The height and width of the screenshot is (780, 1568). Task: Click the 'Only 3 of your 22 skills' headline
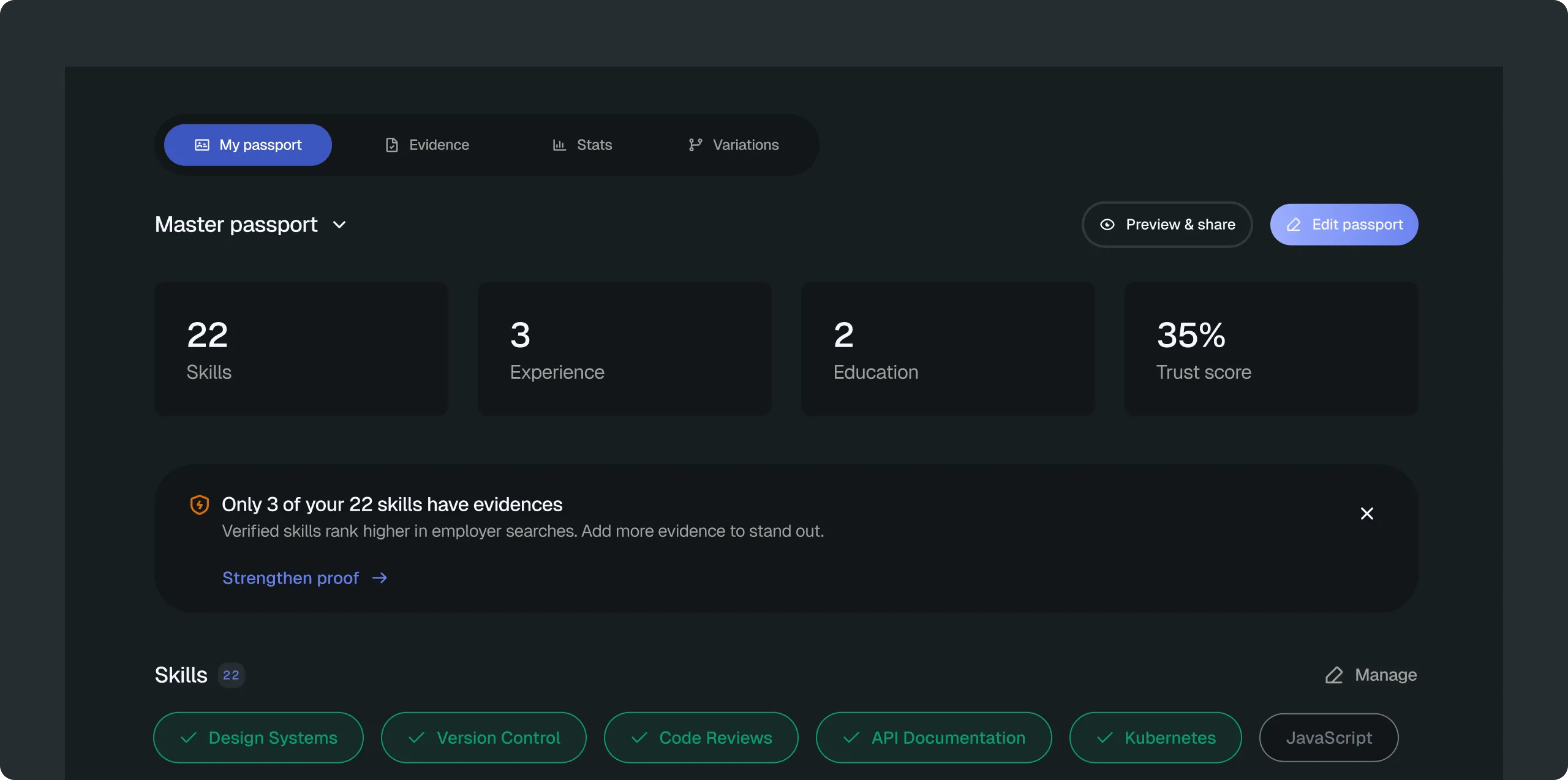click(392, 504)
